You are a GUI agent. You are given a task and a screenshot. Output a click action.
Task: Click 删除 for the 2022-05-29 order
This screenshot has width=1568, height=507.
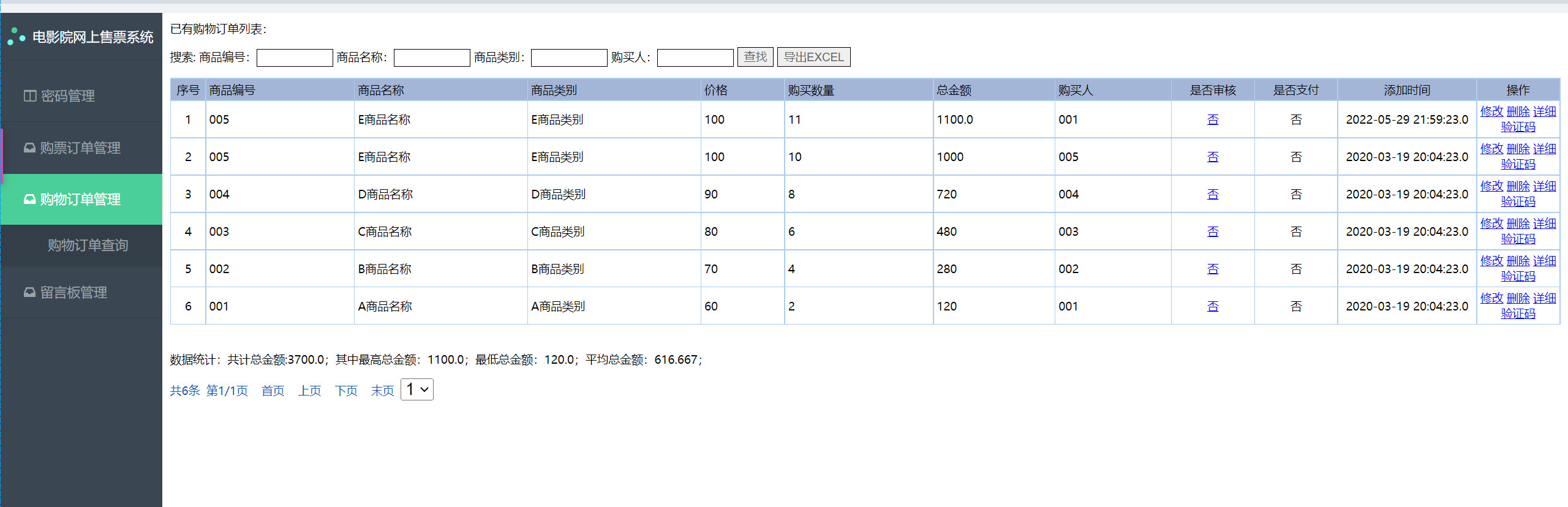(1518, 111)
